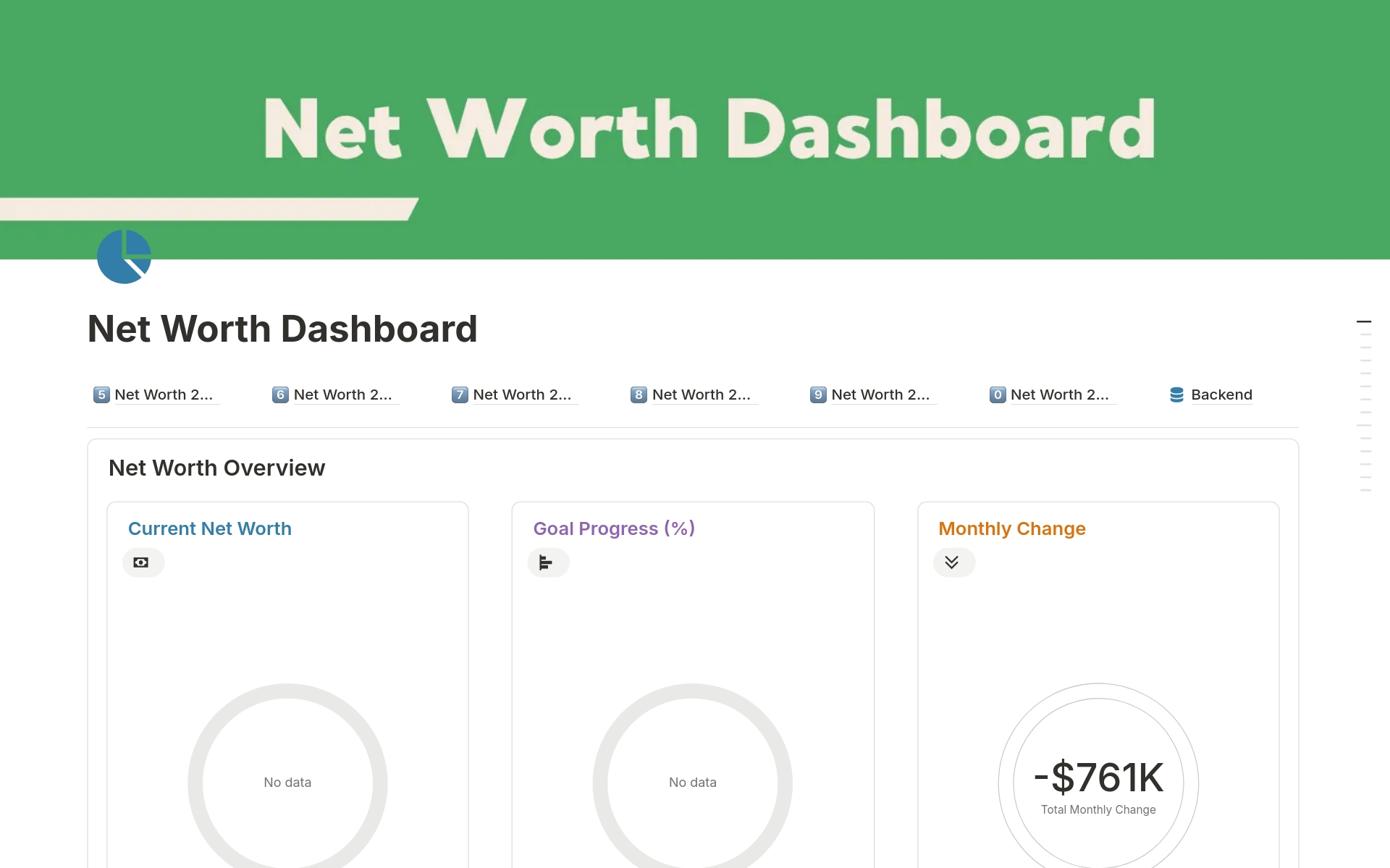Click the Net Worth Dashboard cover banner
This screenshot has height=868, width=1390.
point(695,130)
